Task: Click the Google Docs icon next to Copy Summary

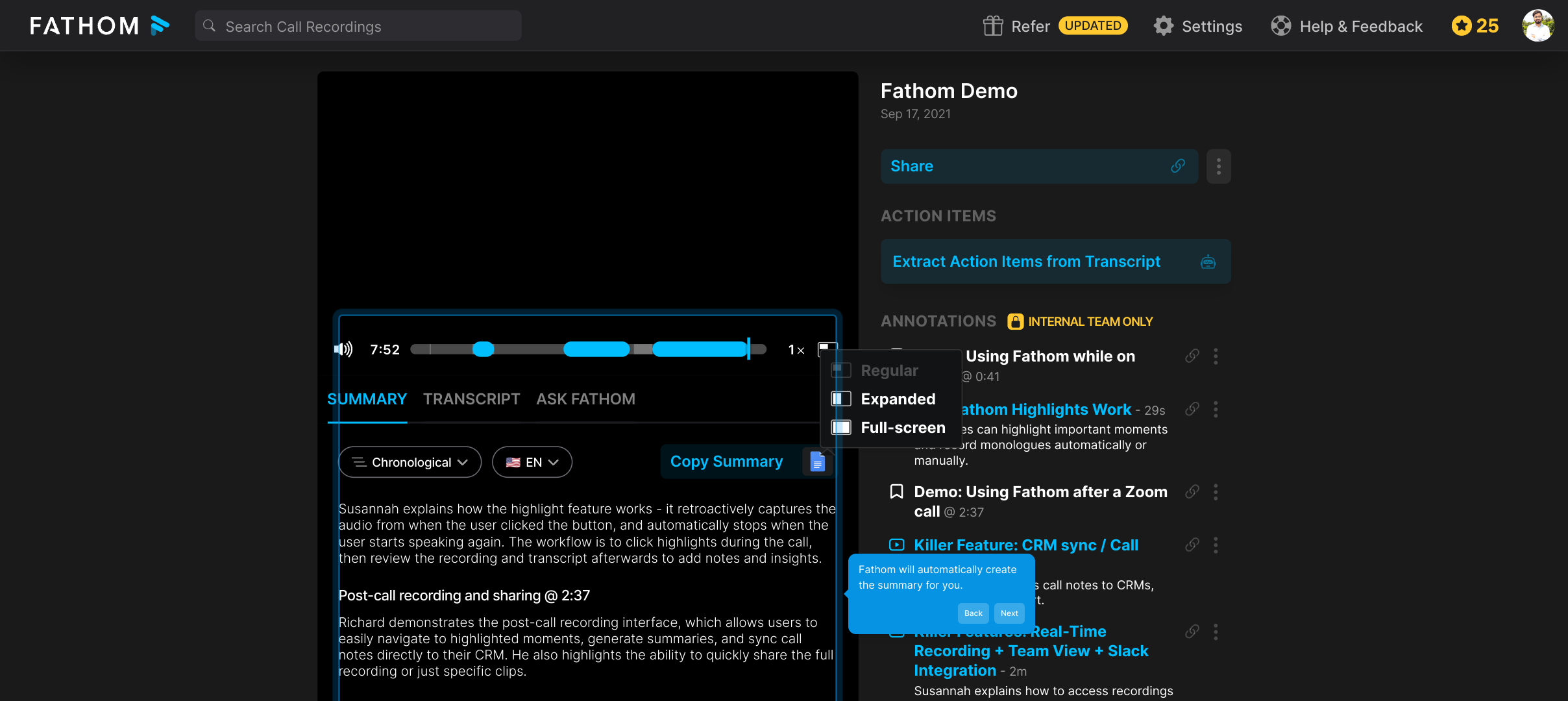Action: [818, 461]
